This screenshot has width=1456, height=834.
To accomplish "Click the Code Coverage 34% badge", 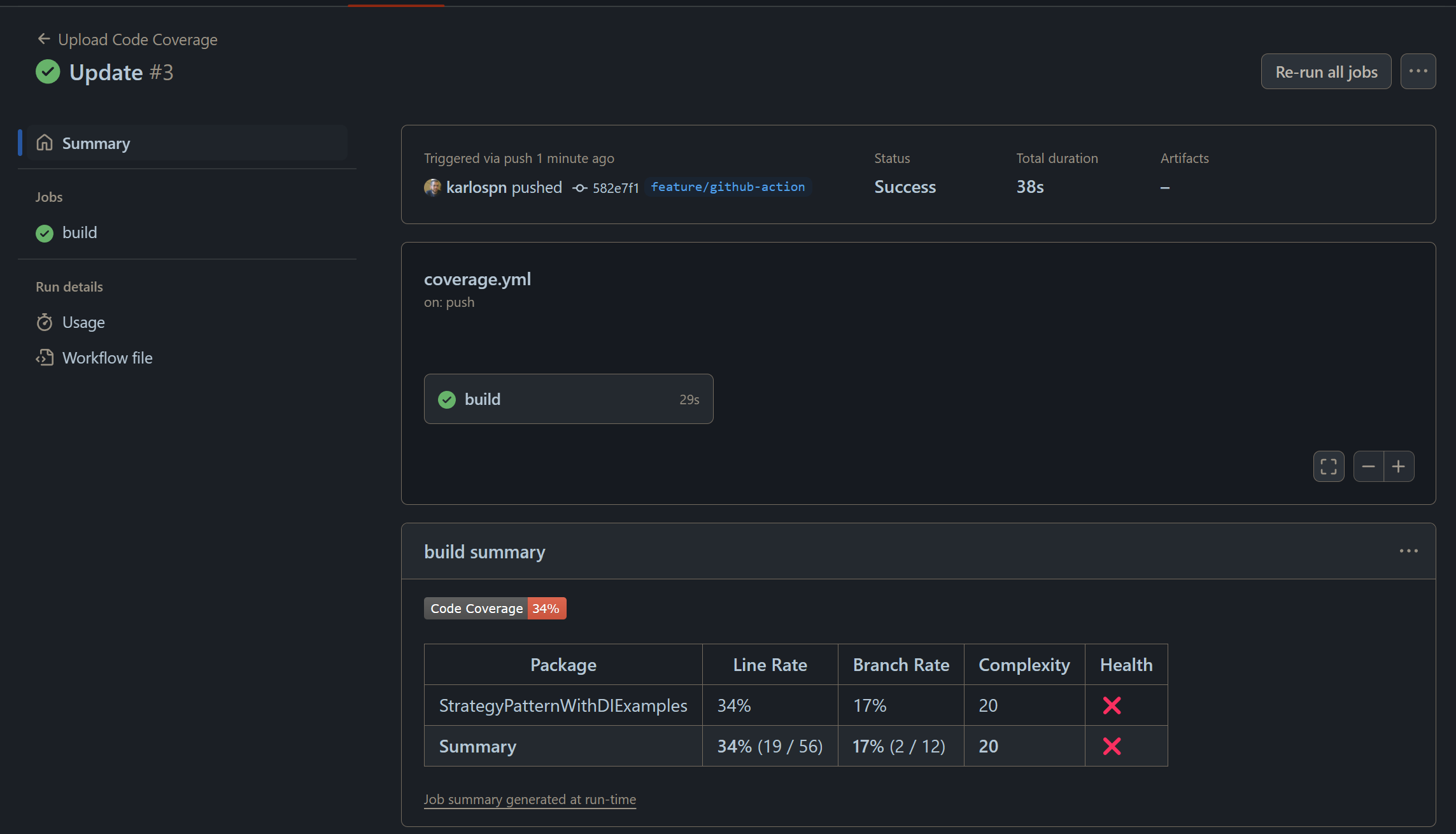I will tap(495, 608).
